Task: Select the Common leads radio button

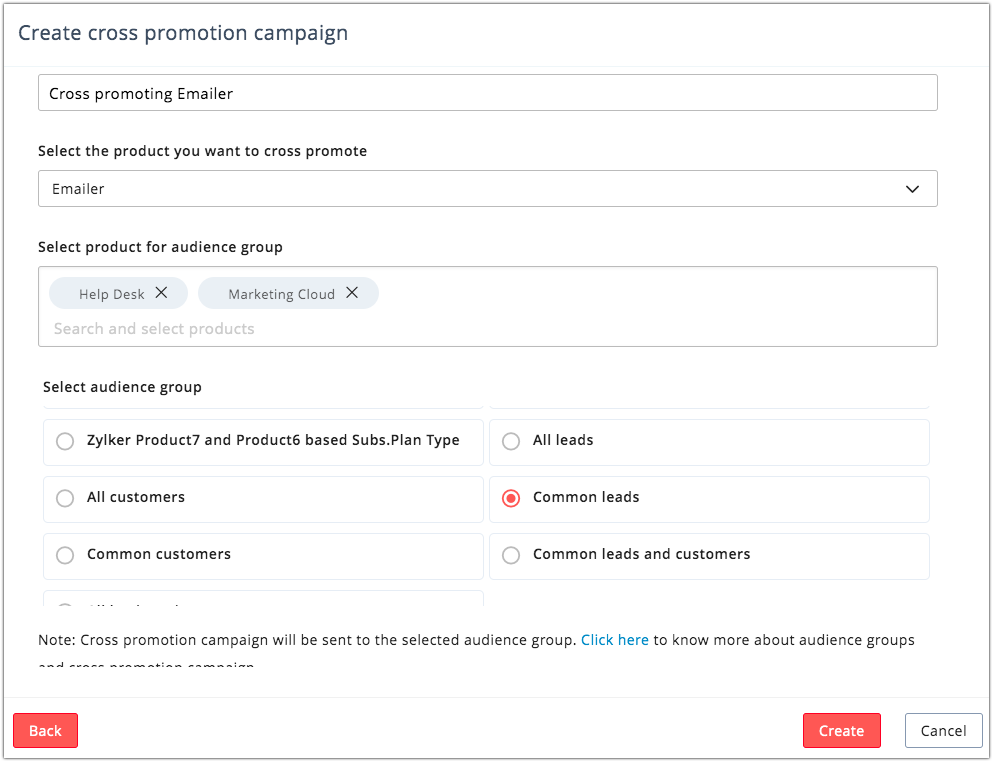Action: point(511,498)
